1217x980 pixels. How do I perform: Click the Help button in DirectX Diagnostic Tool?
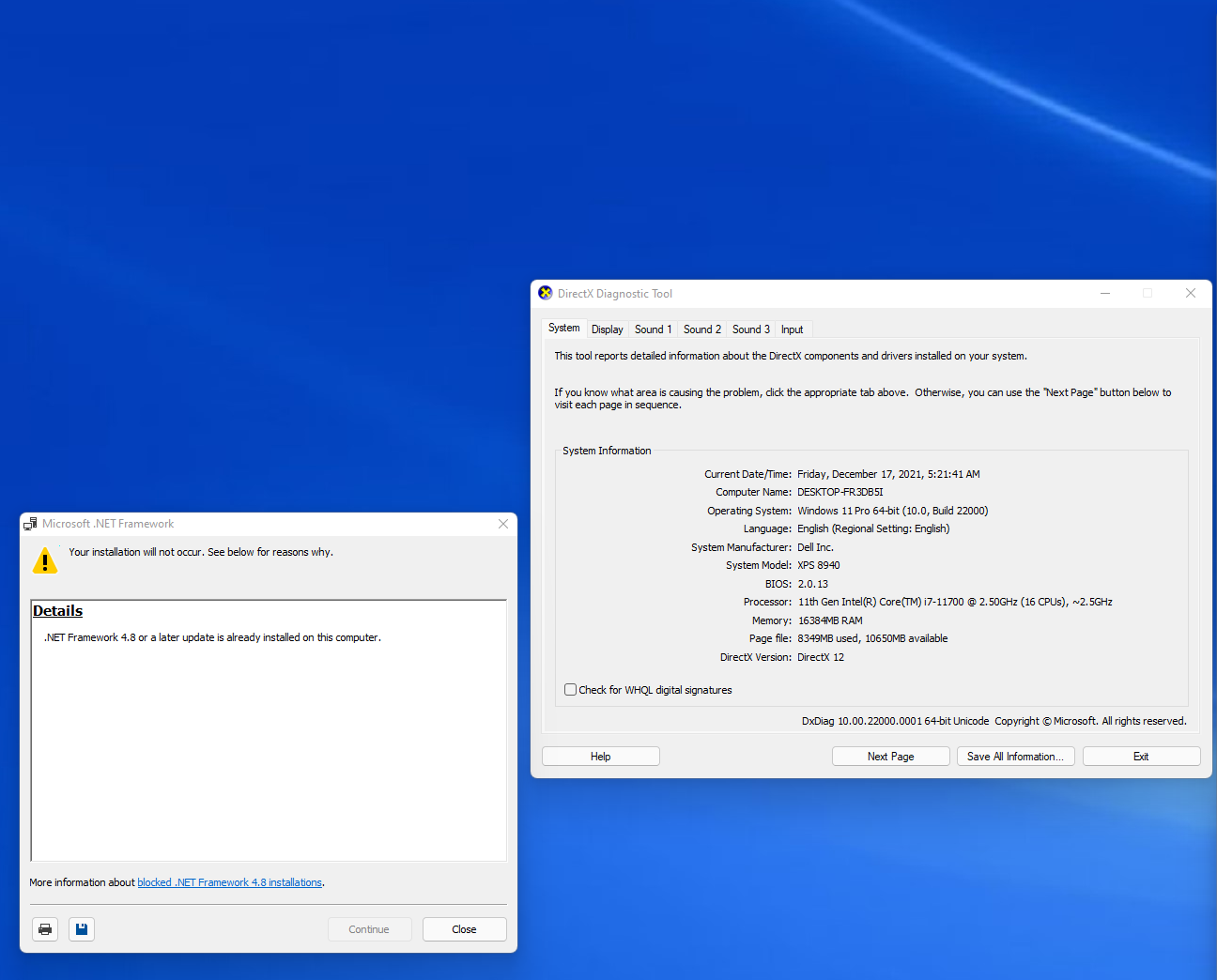[x=601, y=757]
